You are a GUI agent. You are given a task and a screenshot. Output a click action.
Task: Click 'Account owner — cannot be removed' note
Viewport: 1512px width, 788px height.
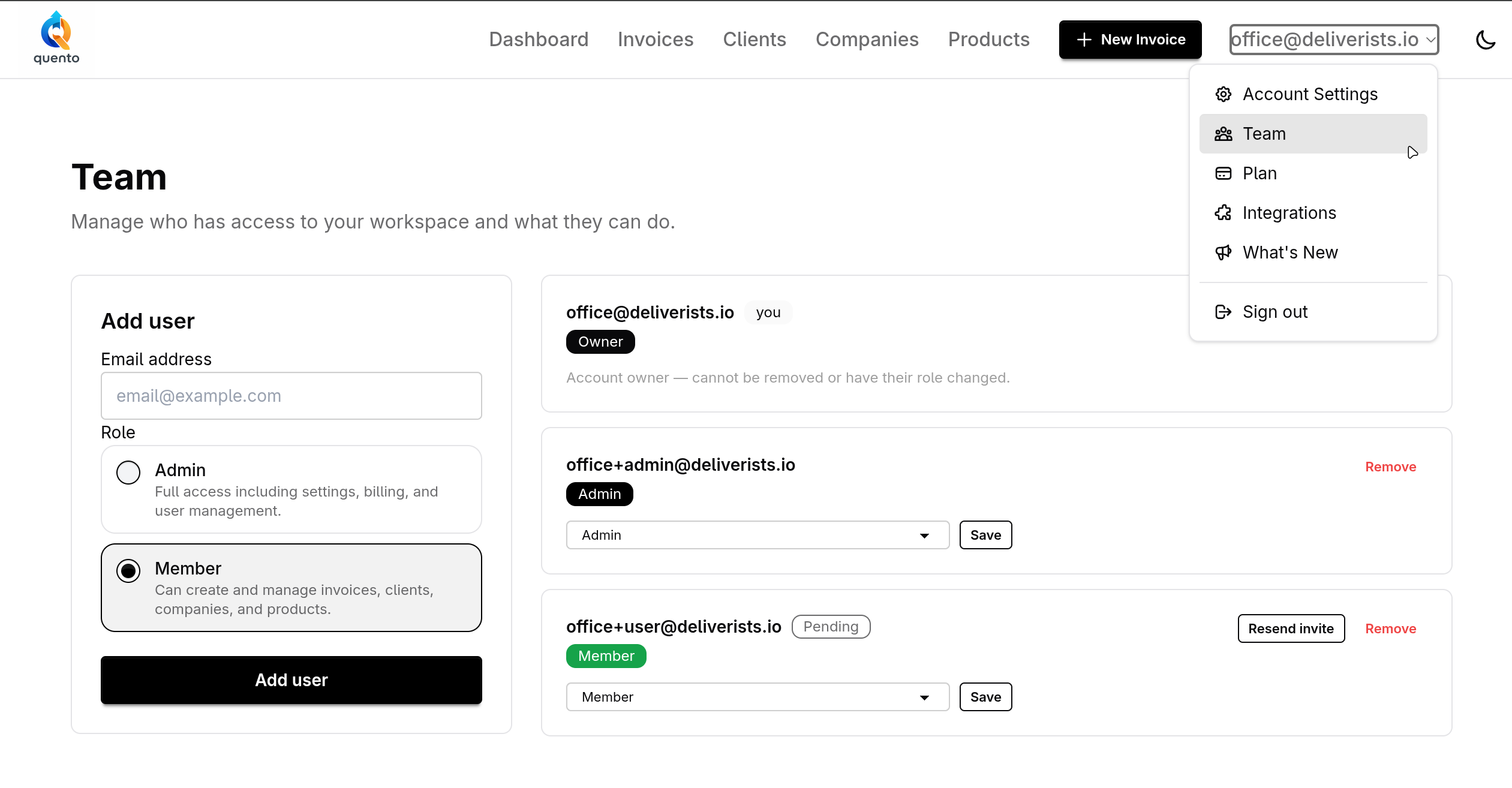tap(788, 378)
